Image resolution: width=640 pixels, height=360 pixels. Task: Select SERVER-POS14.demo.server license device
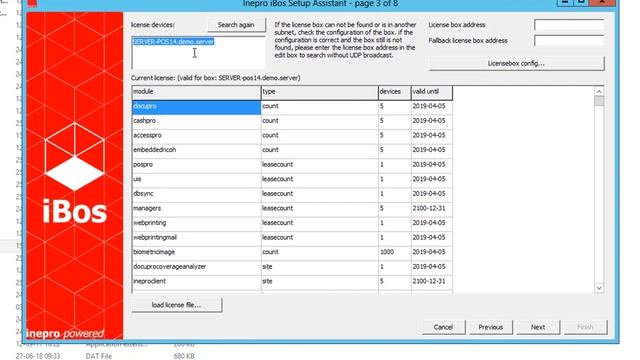pyautogui.click(x=173, y=42)
